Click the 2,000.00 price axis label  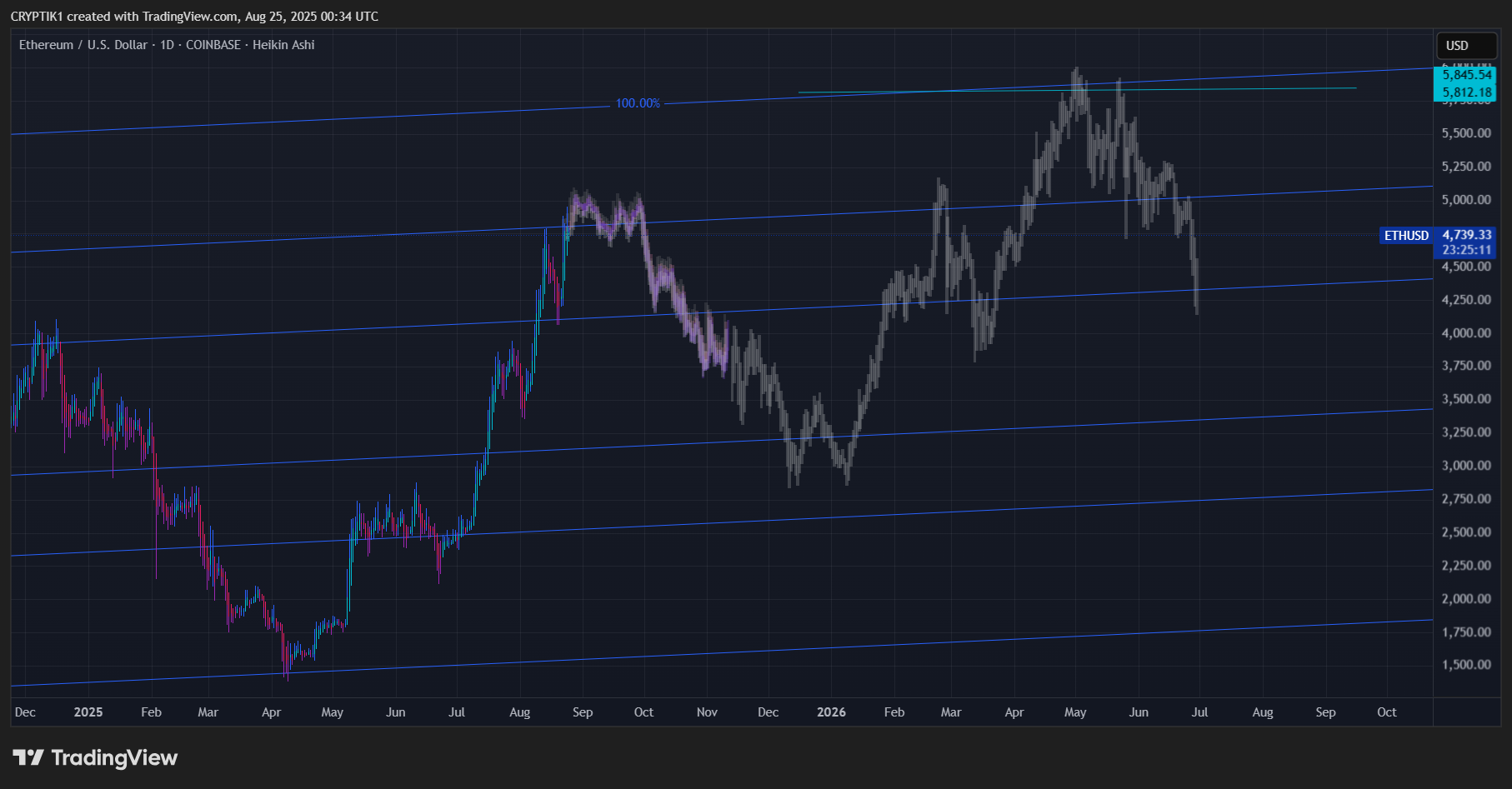1466,599
